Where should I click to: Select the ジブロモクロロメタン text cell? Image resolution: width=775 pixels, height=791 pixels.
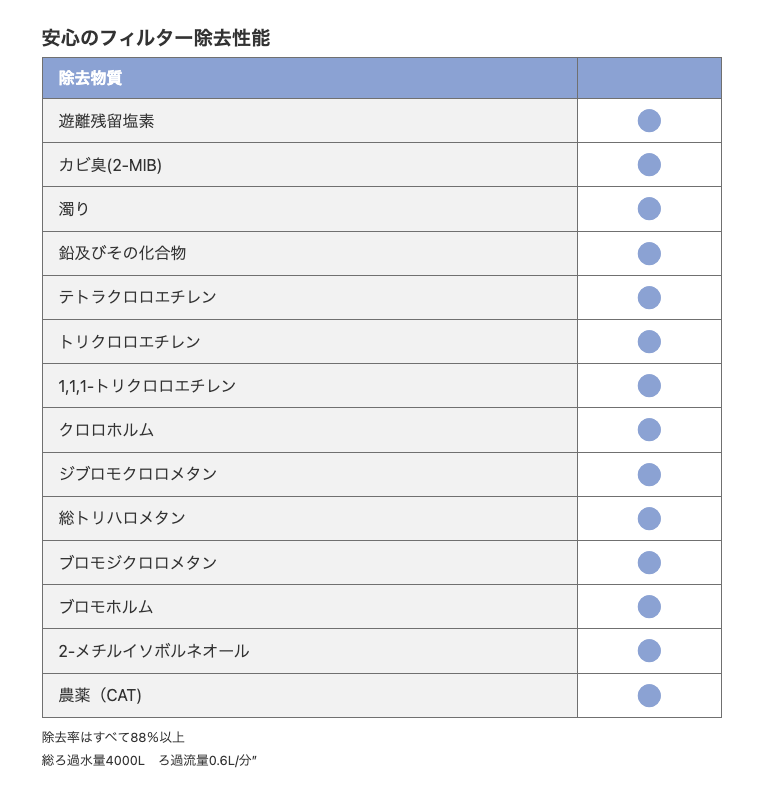138,474
